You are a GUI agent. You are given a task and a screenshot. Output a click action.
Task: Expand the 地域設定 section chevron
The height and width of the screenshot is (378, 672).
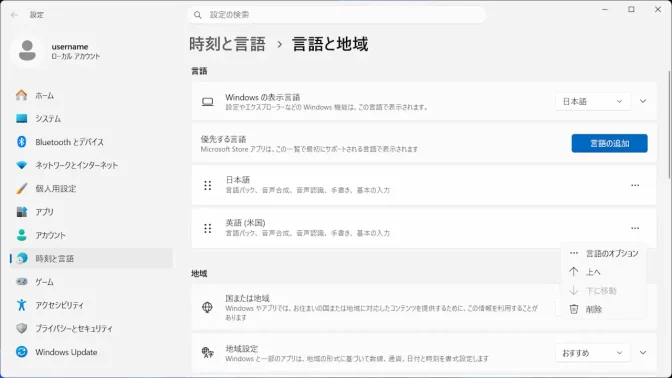[643, 353]
